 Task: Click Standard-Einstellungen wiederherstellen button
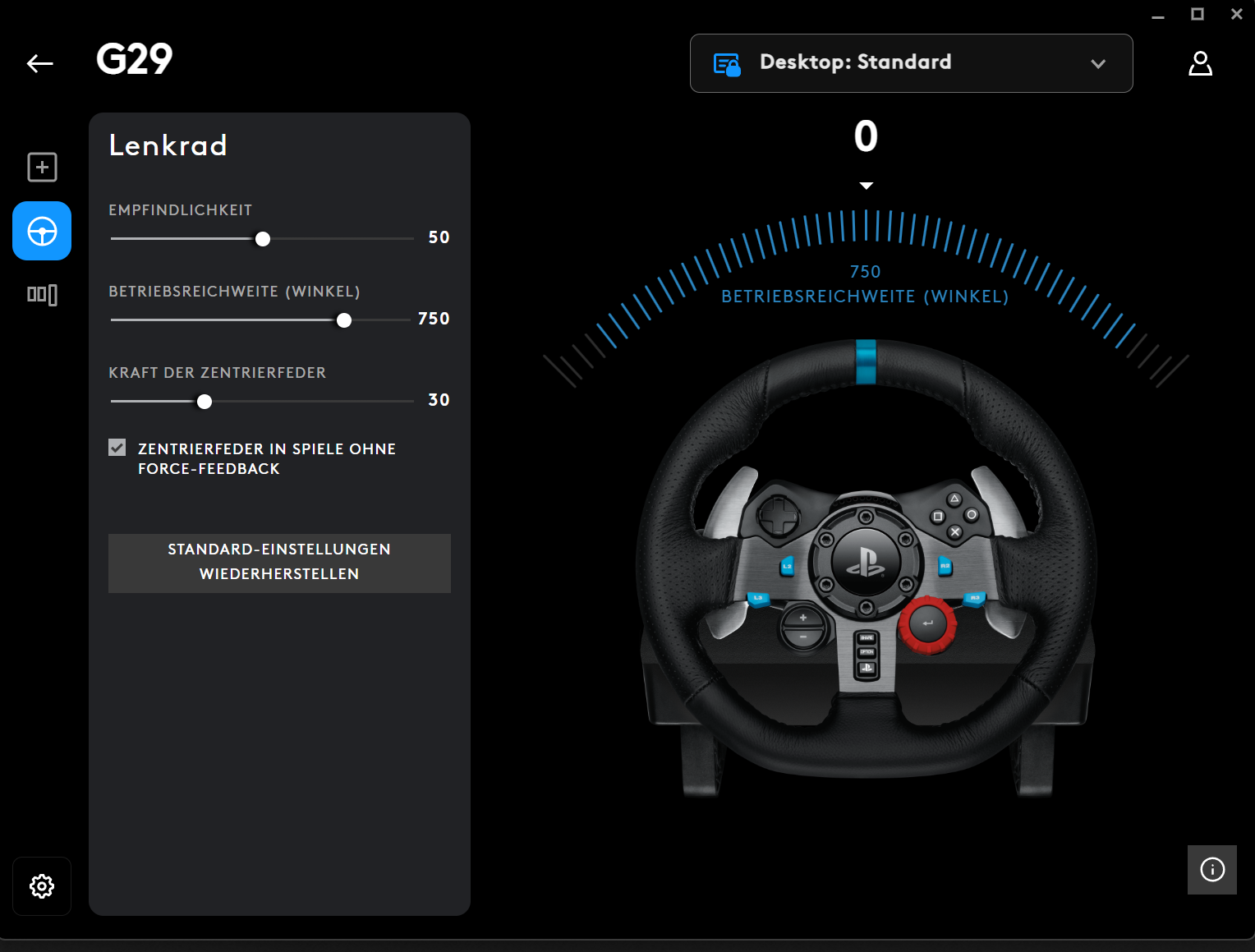[x=279, y=563]
